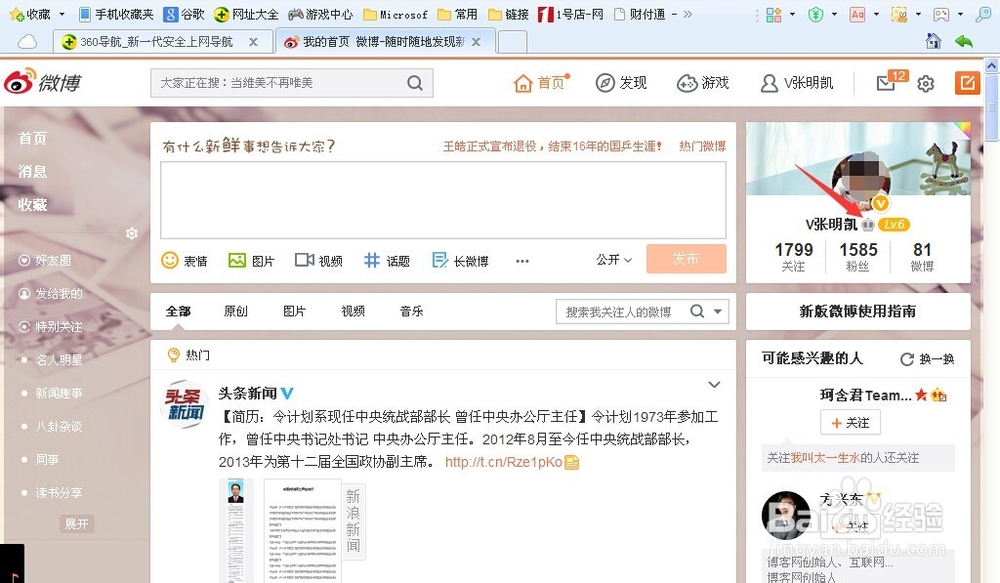The height and width of the screenshot is (583, 1000).
Task: Open the 图片 image upload icon
Action: 236,260
